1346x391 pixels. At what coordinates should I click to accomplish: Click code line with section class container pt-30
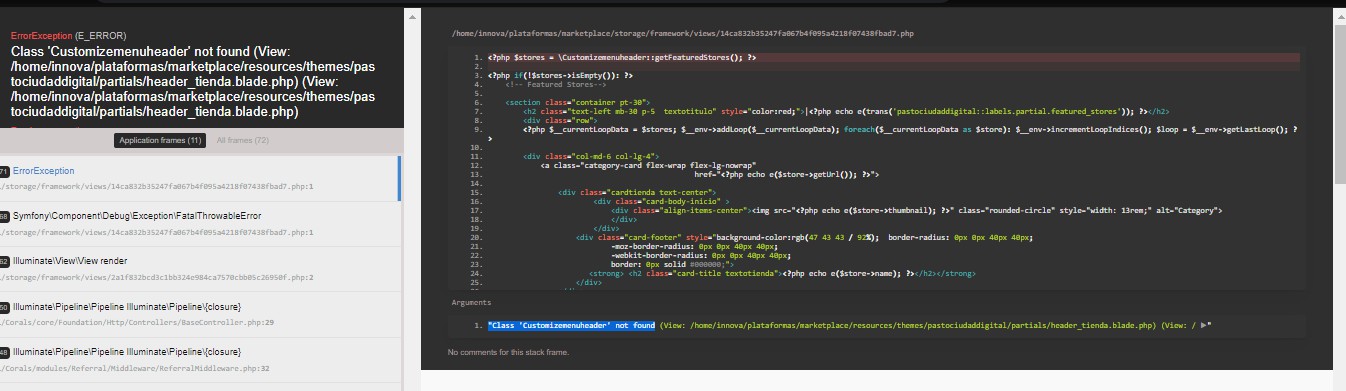577,102
